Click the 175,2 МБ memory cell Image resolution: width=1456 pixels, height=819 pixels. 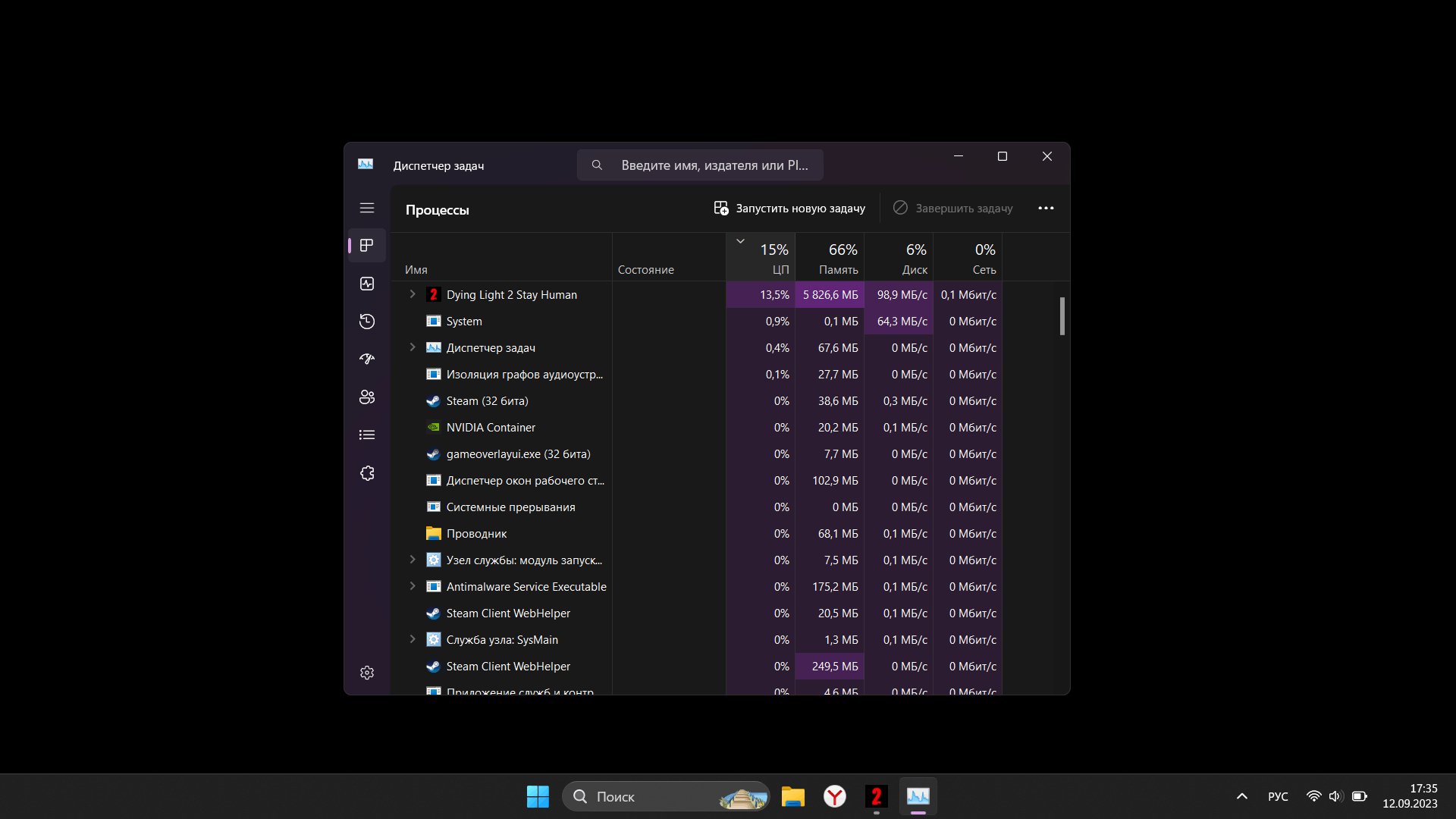830,587
